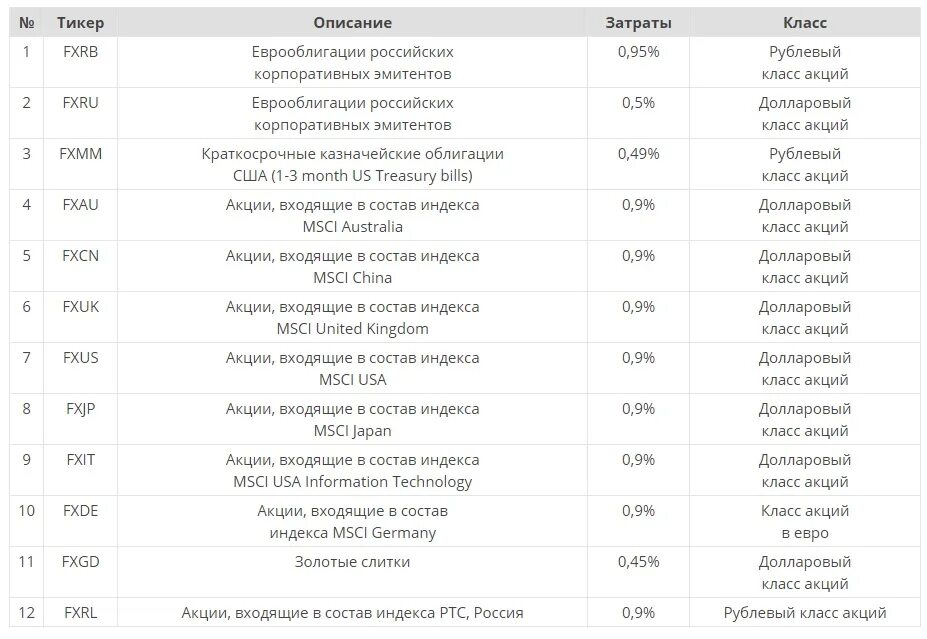Viewport: 927px width, 639px height.
Task: Click the Описание column header
Action: tap(352, 23)
